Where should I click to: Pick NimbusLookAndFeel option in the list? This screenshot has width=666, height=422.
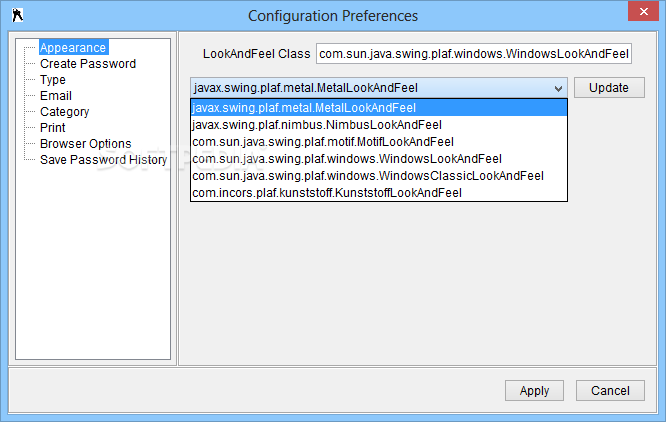379,125
